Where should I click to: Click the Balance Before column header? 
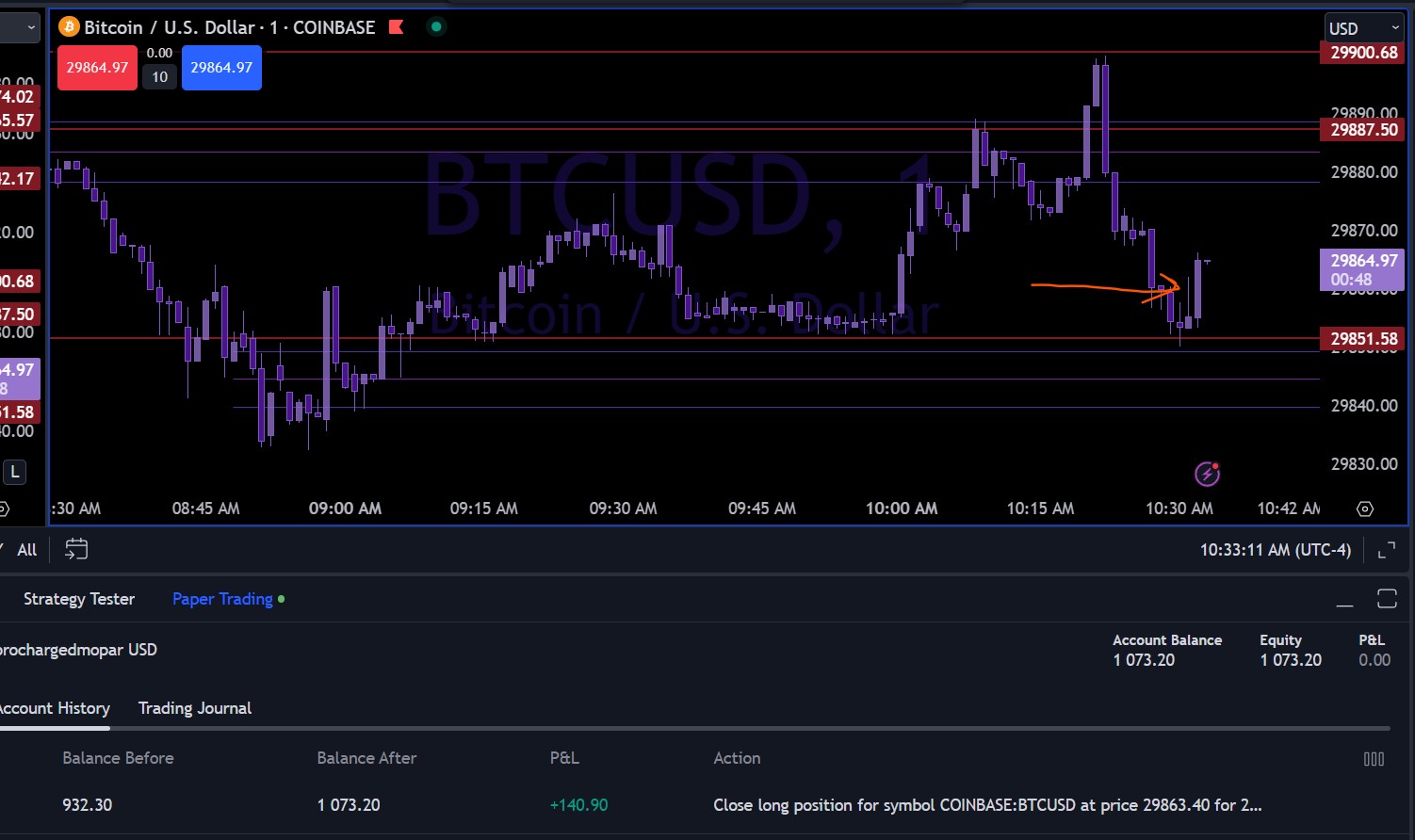tap(118, 758)
